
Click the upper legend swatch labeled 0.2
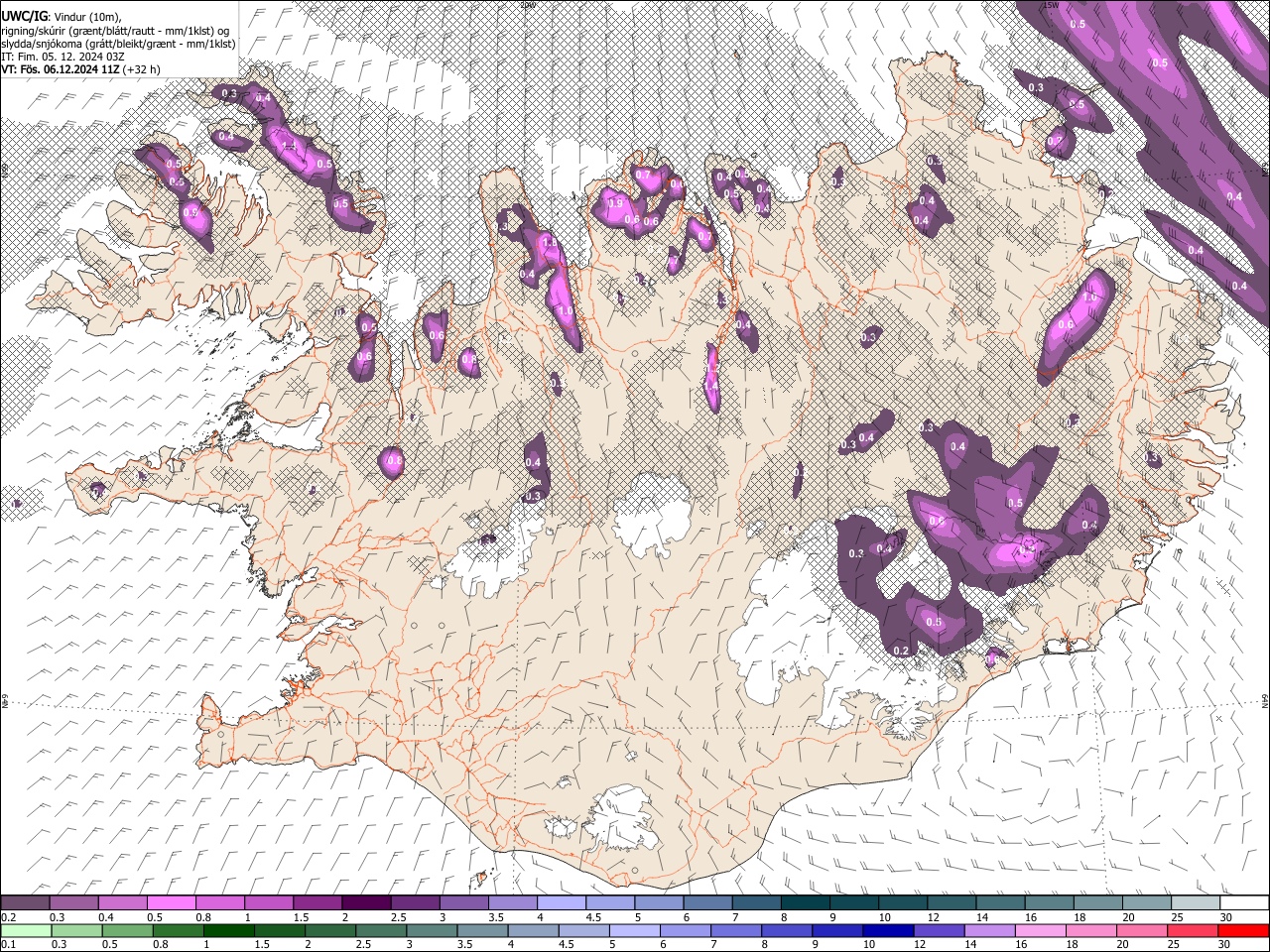click(25, 902)
